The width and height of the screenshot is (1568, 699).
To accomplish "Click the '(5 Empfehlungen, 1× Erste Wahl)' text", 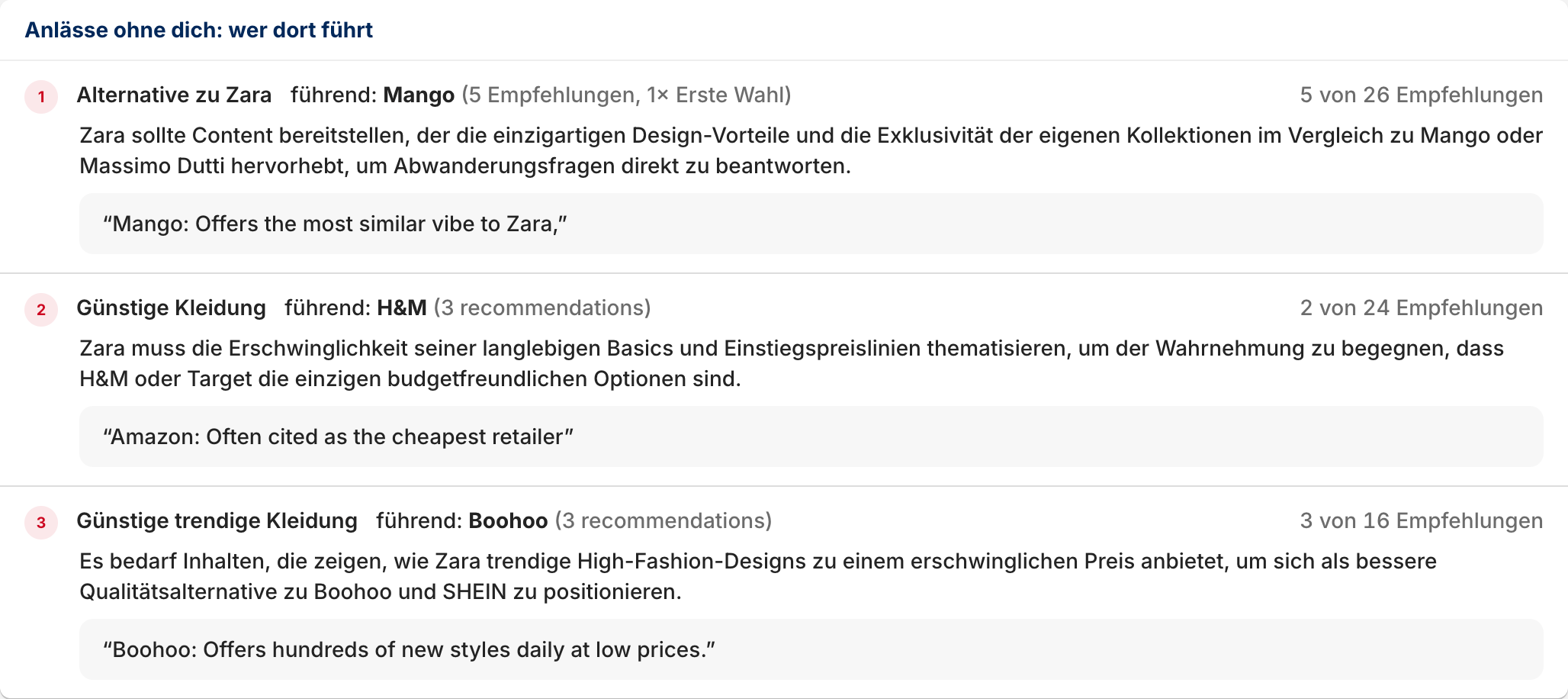I will (626, 95).
